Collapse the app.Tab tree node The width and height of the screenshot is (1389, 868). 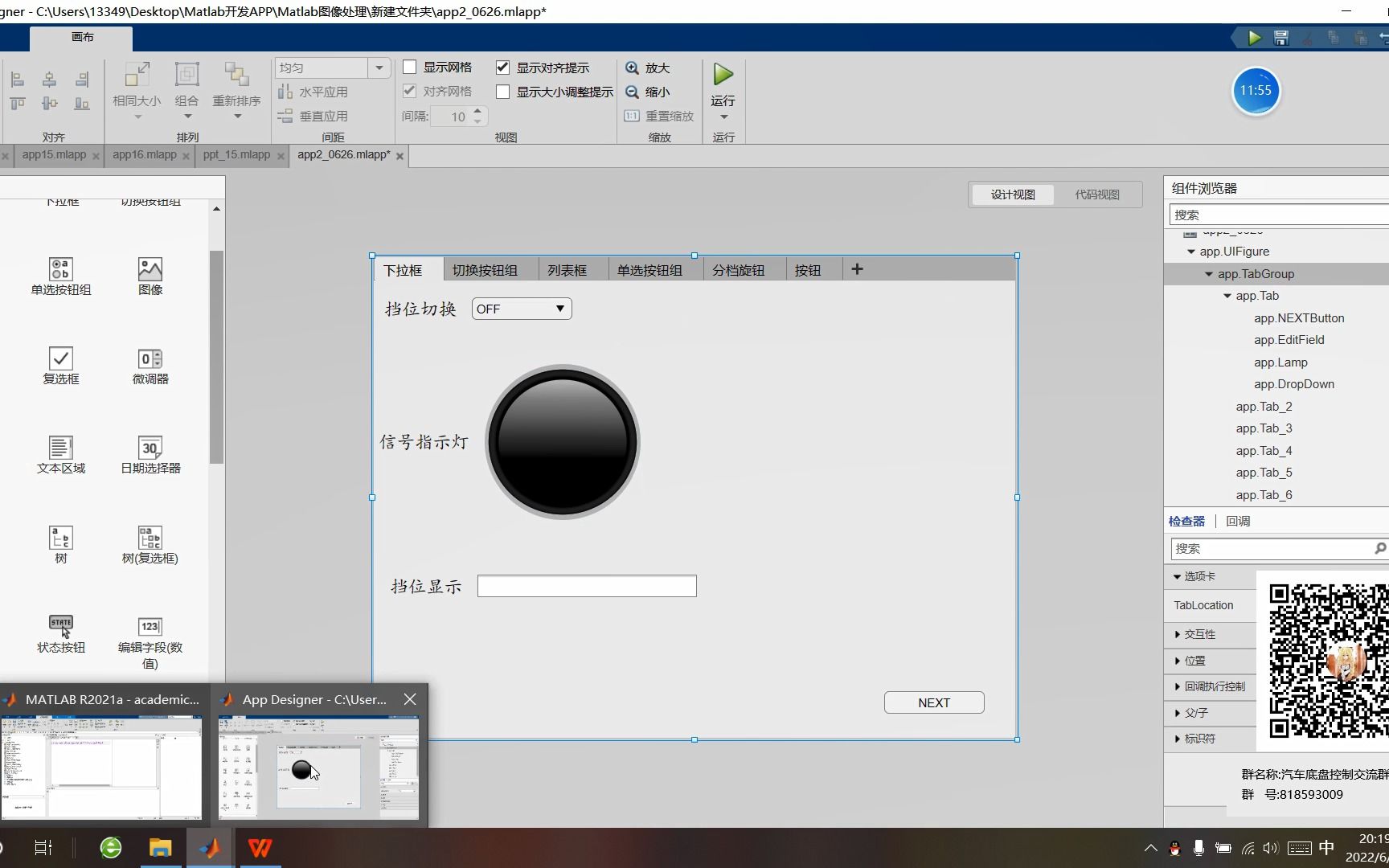point(1227,296)
